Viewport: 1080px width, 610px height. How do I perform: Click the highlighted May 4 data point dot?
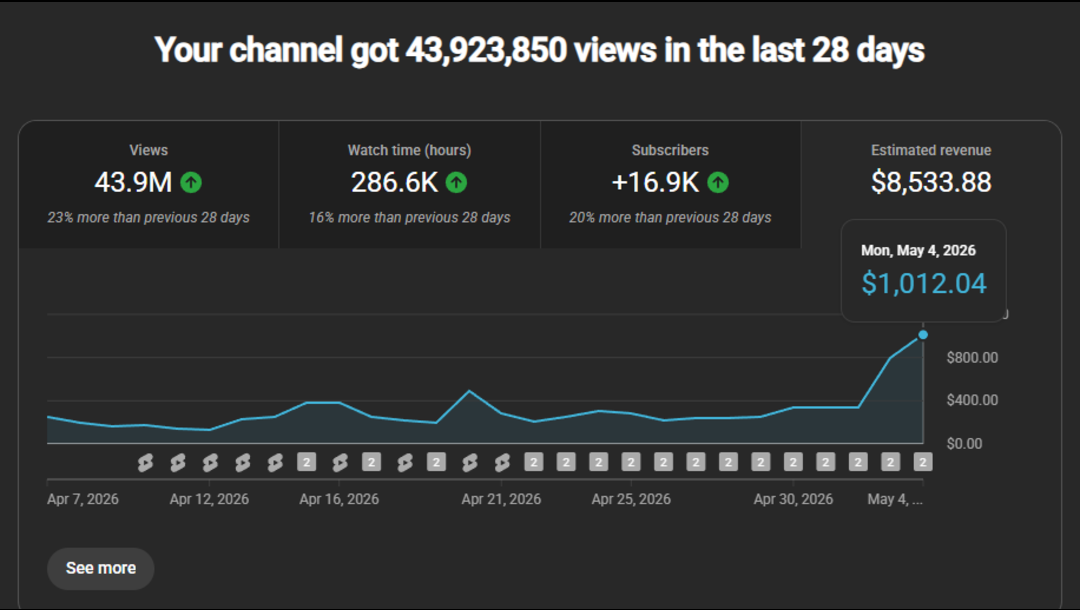(x=923, y=335)
